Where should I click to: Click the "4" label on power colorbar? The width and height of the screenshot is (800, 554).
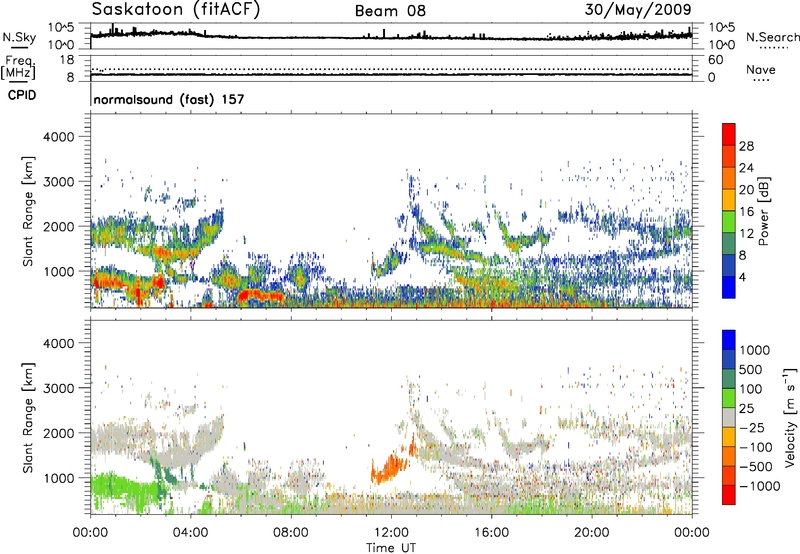coord(742,277)
